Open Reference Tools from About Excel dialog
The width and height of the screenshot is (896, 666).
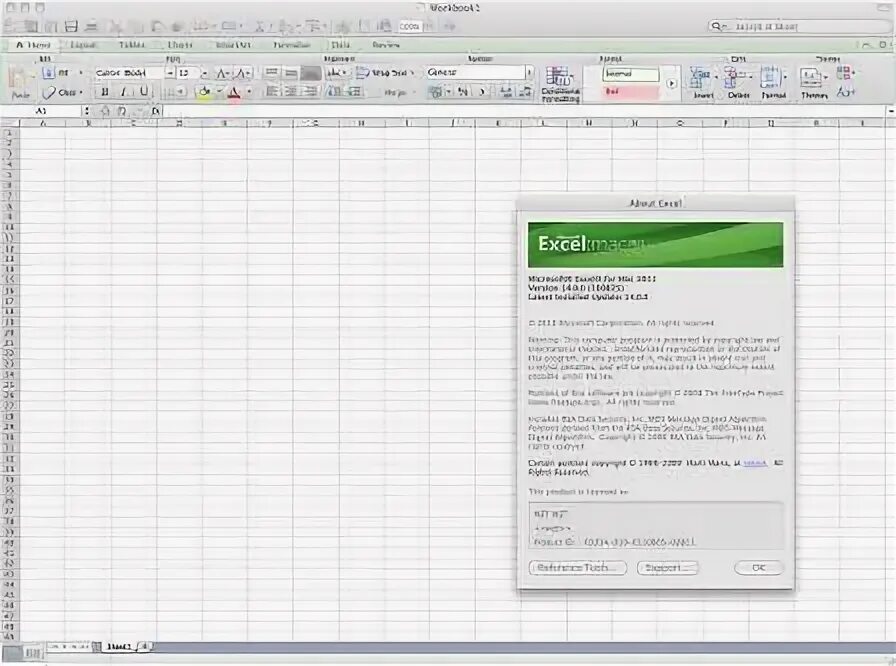click(578, 567)
